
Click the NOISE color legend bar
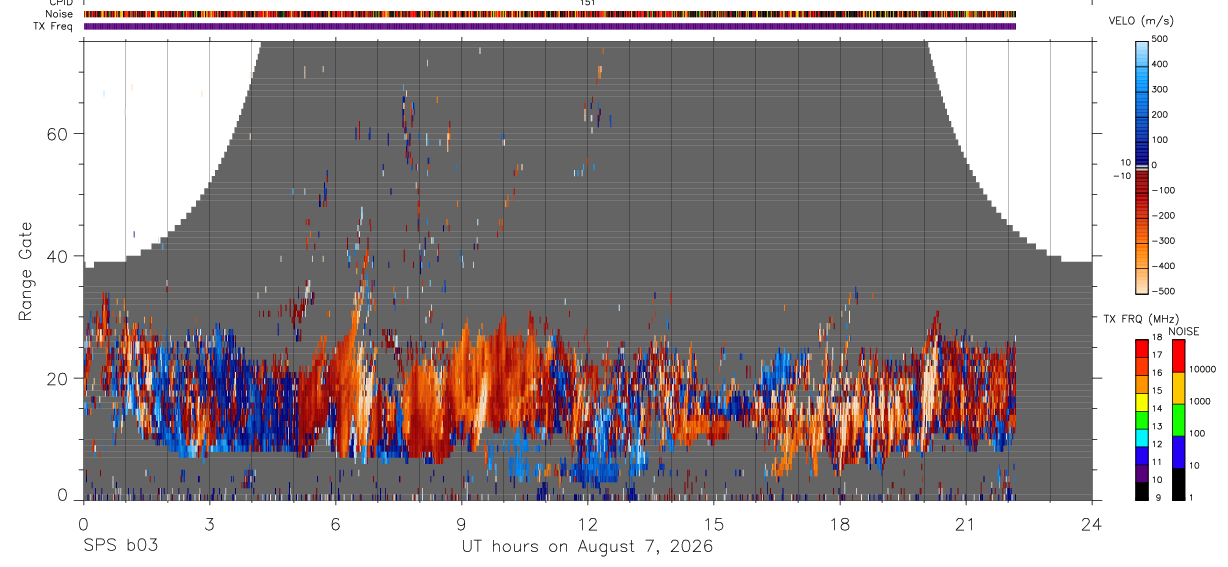click(1178, 420)
